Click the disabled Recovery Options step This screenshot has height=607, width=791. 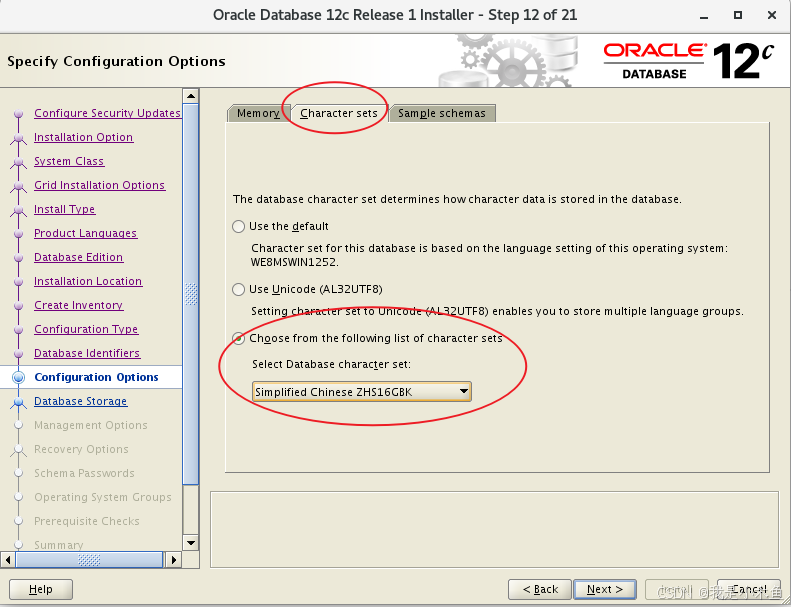pyautogui.click(x=81, y=449)
